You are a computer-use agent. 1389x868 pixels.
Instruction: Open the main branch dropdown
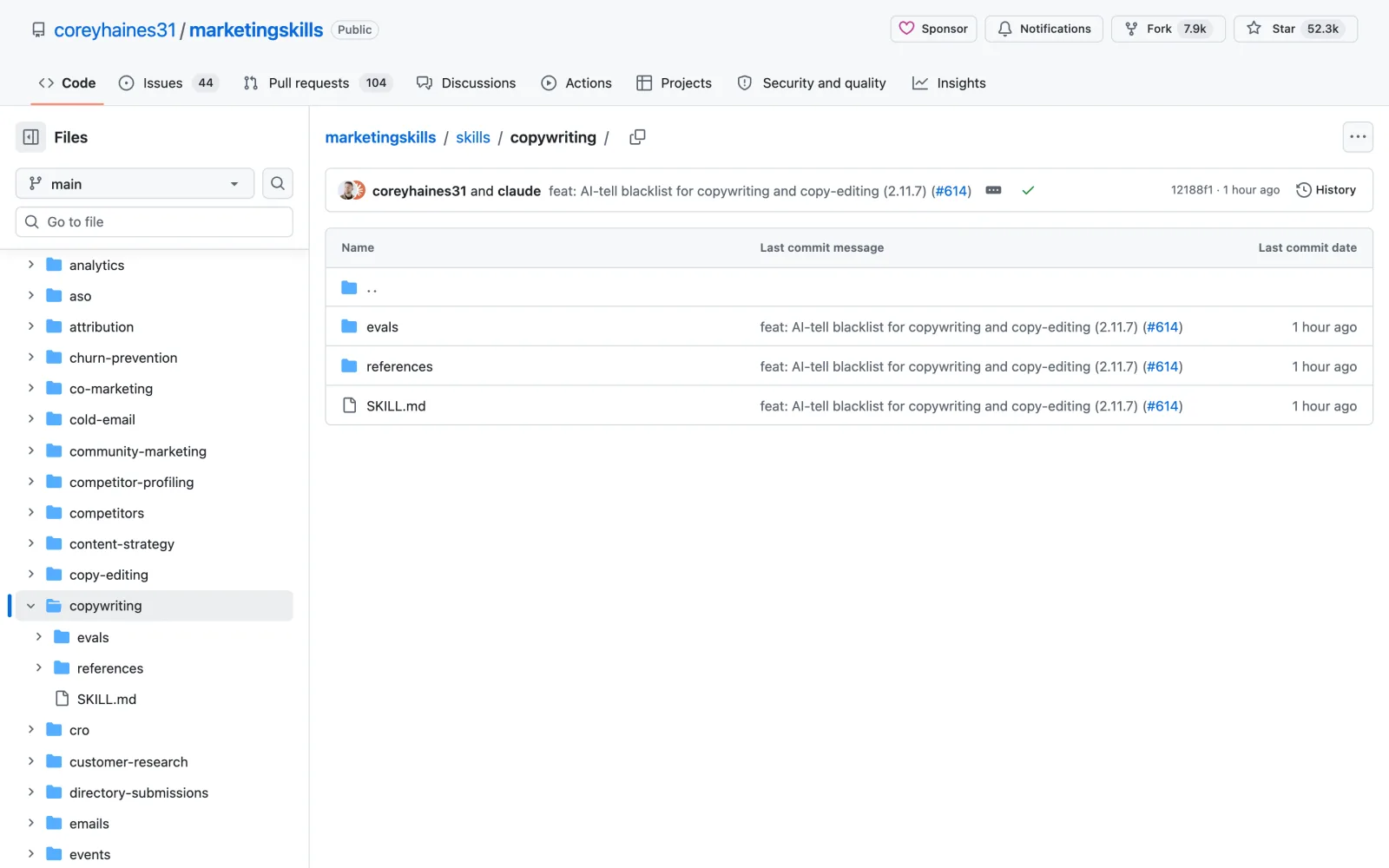135,183
